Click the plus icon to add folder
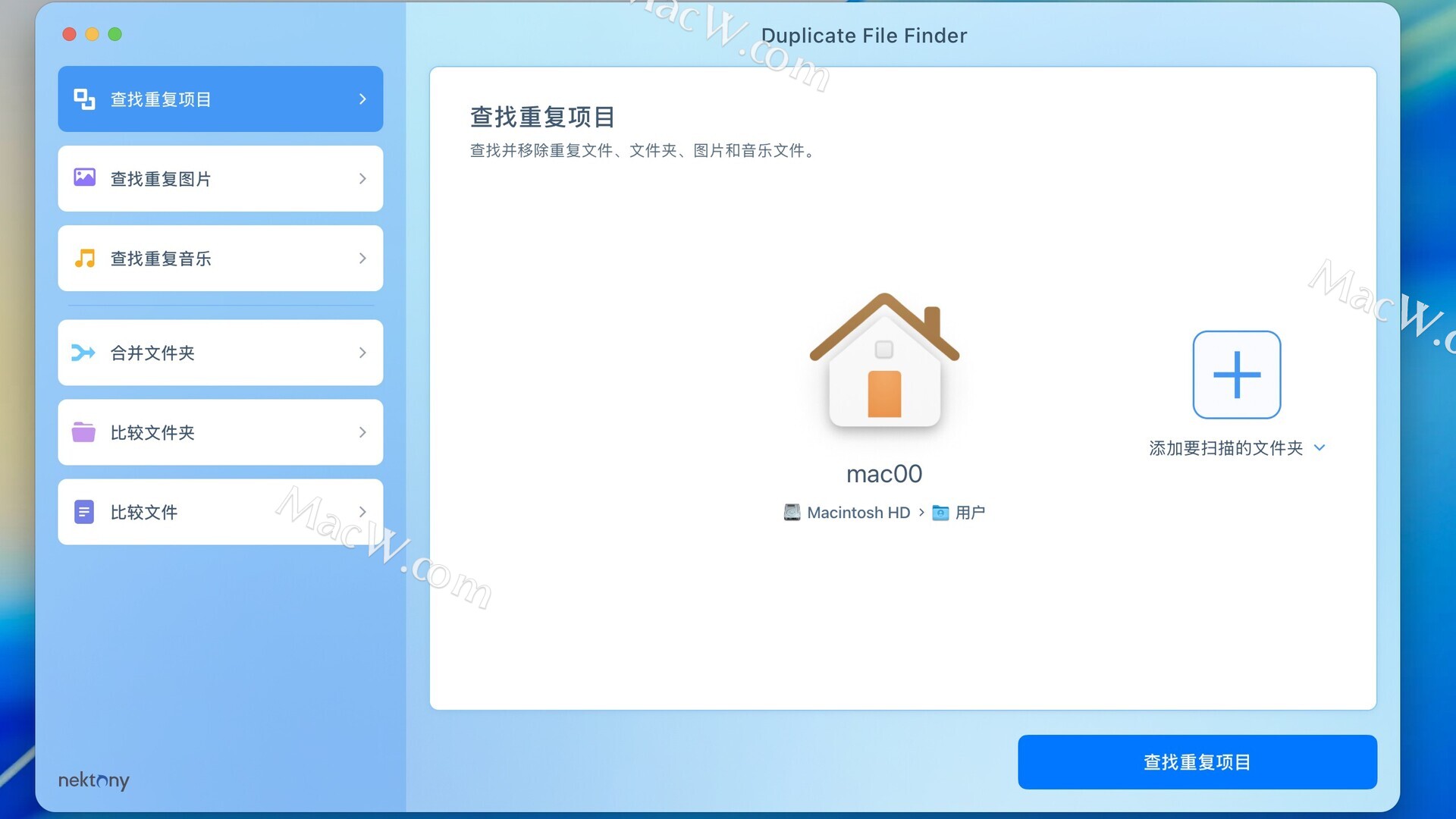 pyautogui.click(x=1236, y=375)
